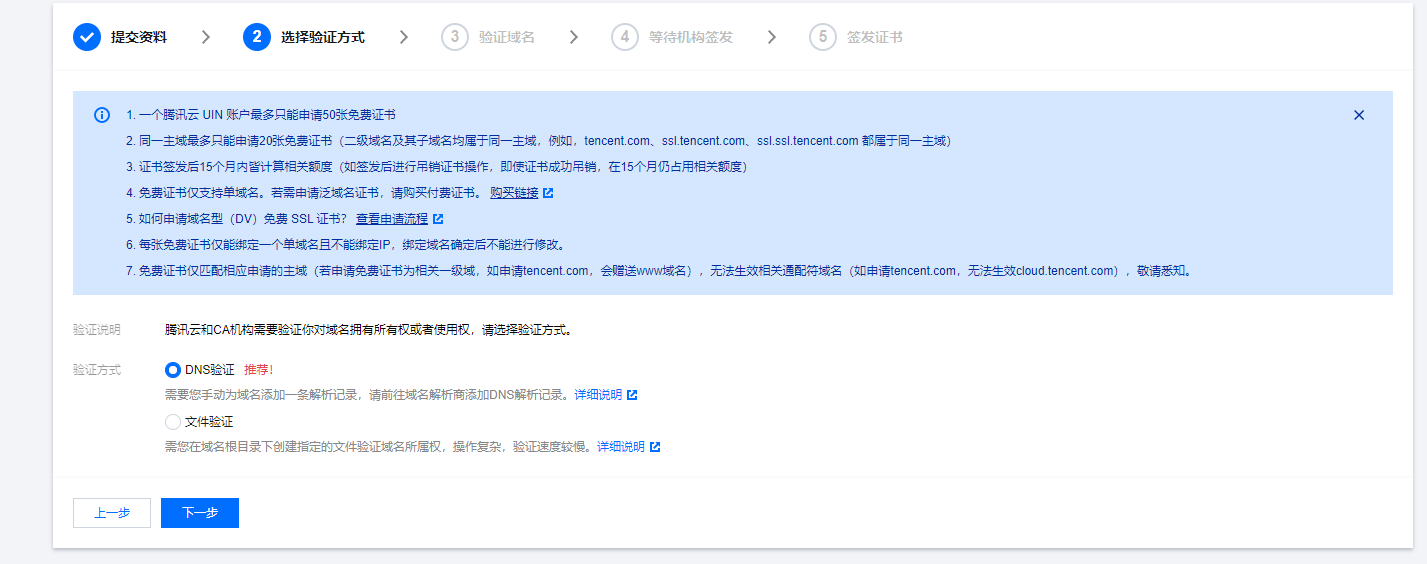1427x564 pixels.
Task: Click chevron arrow after 等待机构签发 step
Action: point(772,38)
